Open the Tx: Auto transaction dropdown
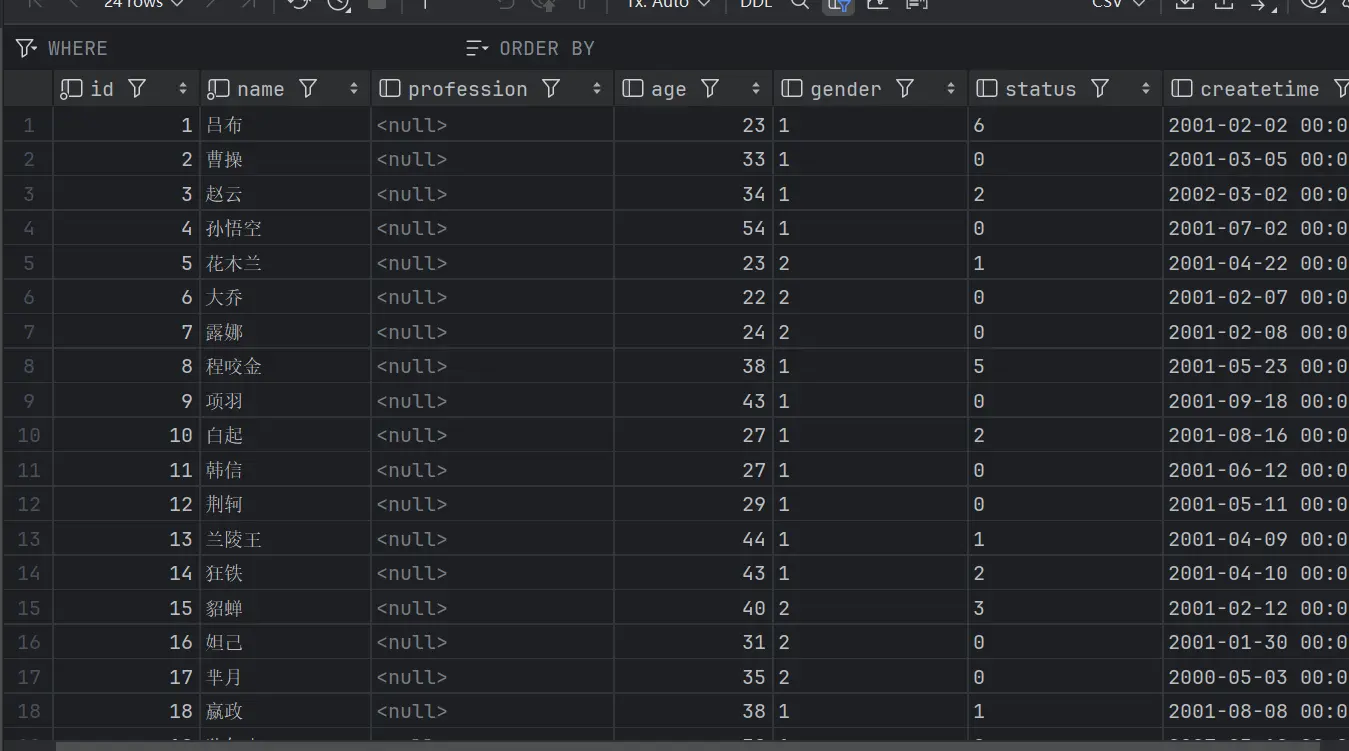This screenshot has height=751, width=1349. [x=668, y=4]
